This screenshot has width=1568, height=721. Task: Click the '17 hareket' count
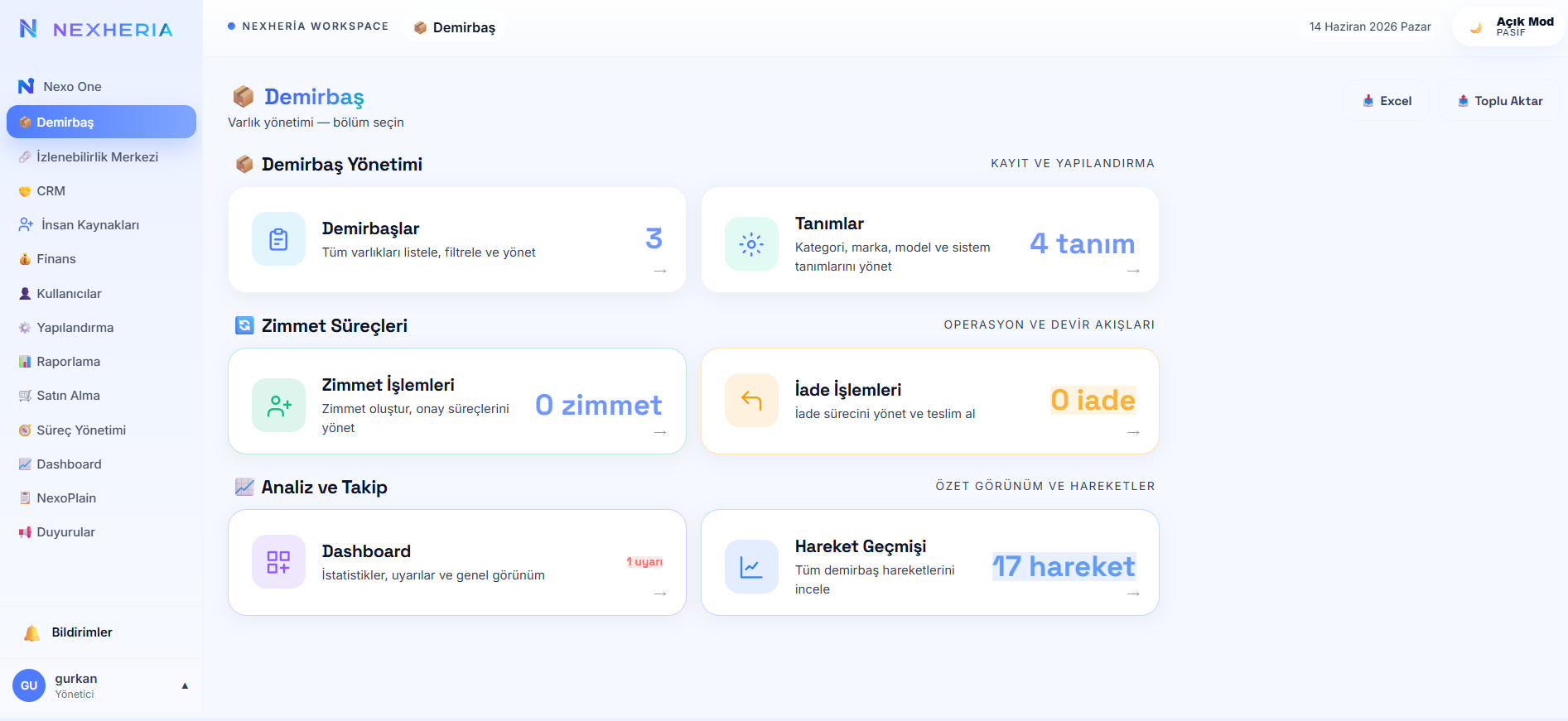[x=1064, y=566]
